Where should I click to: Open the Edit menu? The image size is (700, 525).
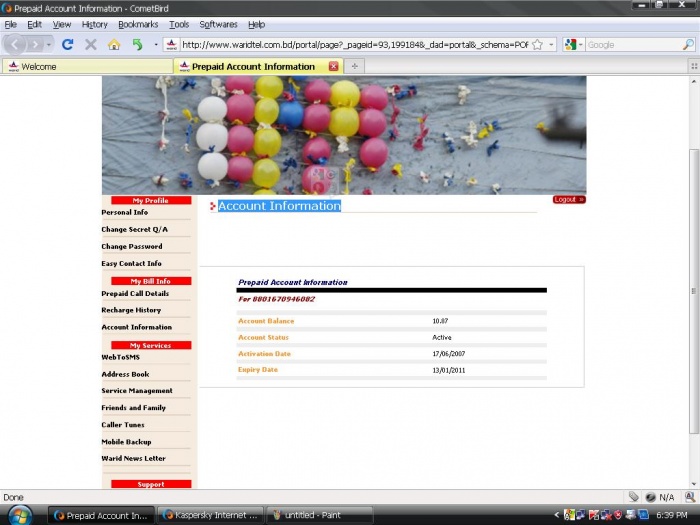[34, 25]
